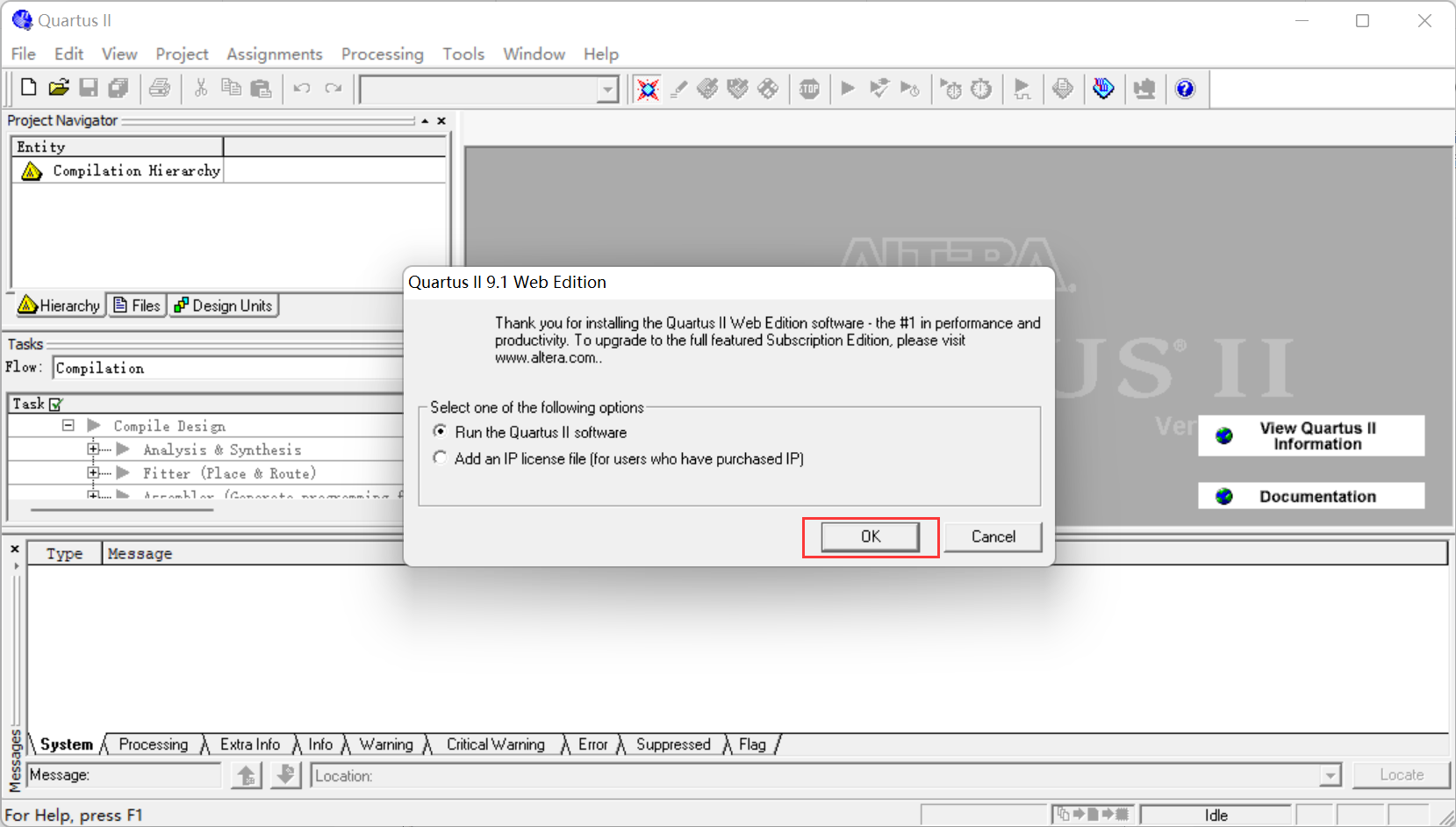Expand the Fitter Place and Route node
Screen dimensions: 1456x827
coord(94,471)
